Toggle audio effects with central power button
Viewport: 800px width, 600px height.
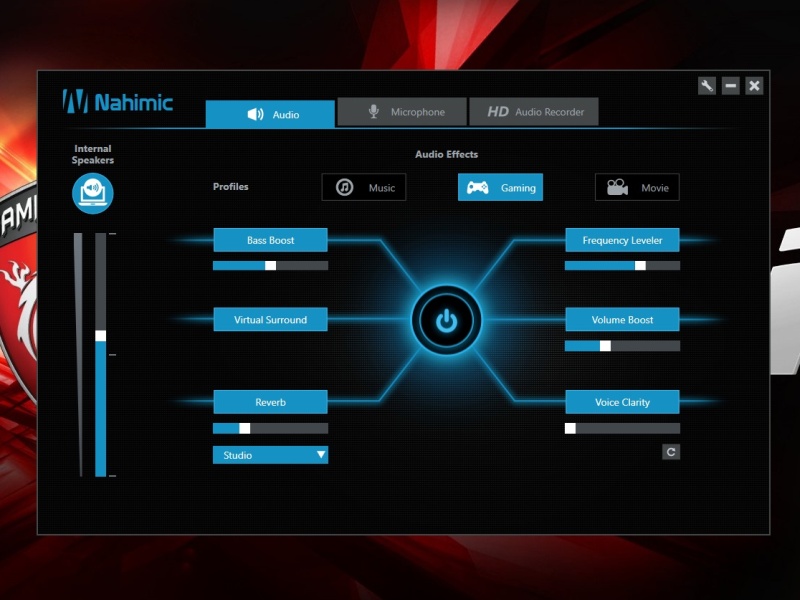(x=446, y=320)
